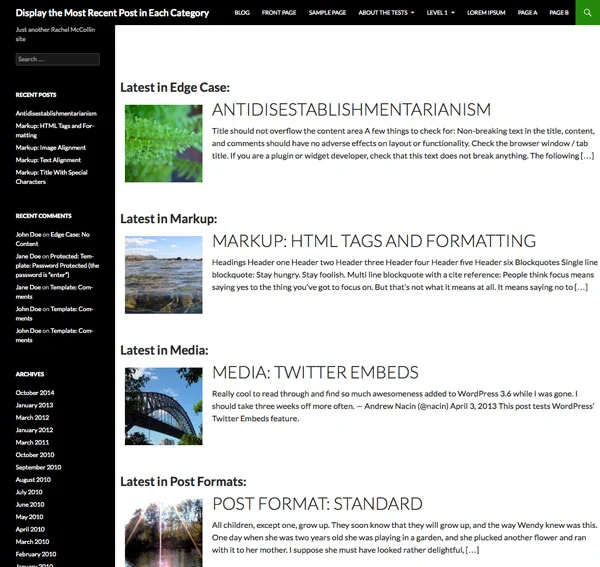Expand the Level 1 dropdown menu
This screenshot has height=567, width=600.
click(x=440, y=13)
